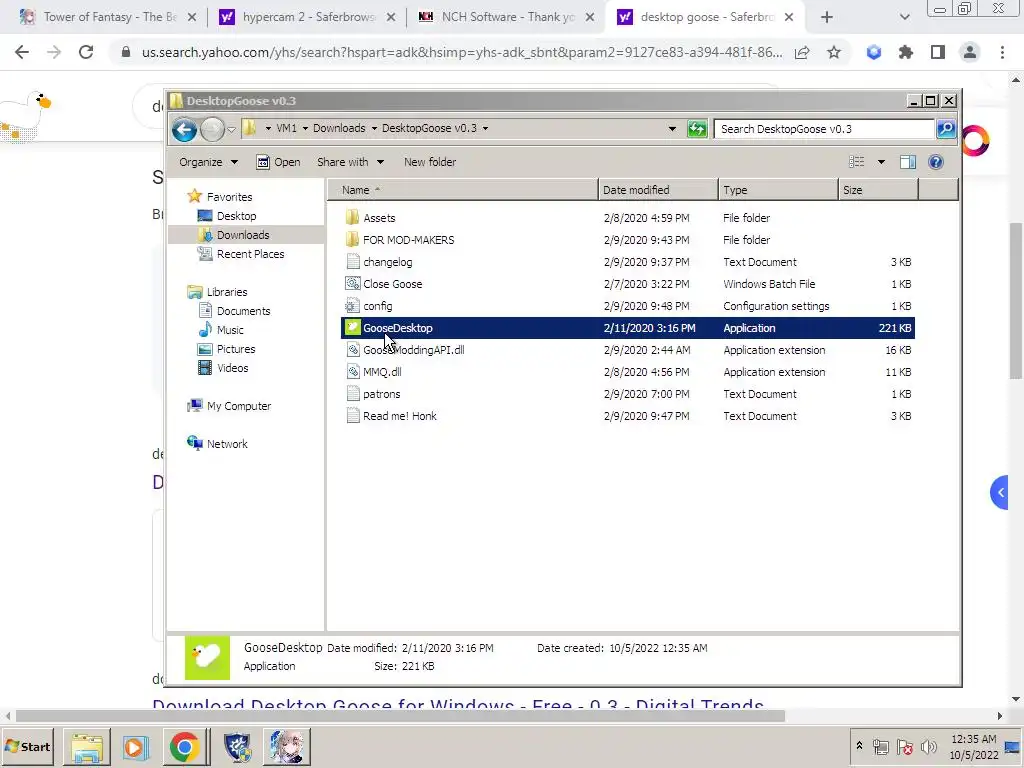Open the Chrome profile avatar icon
The width and height of the screenshot is (1024, 768).
(970, 52)
